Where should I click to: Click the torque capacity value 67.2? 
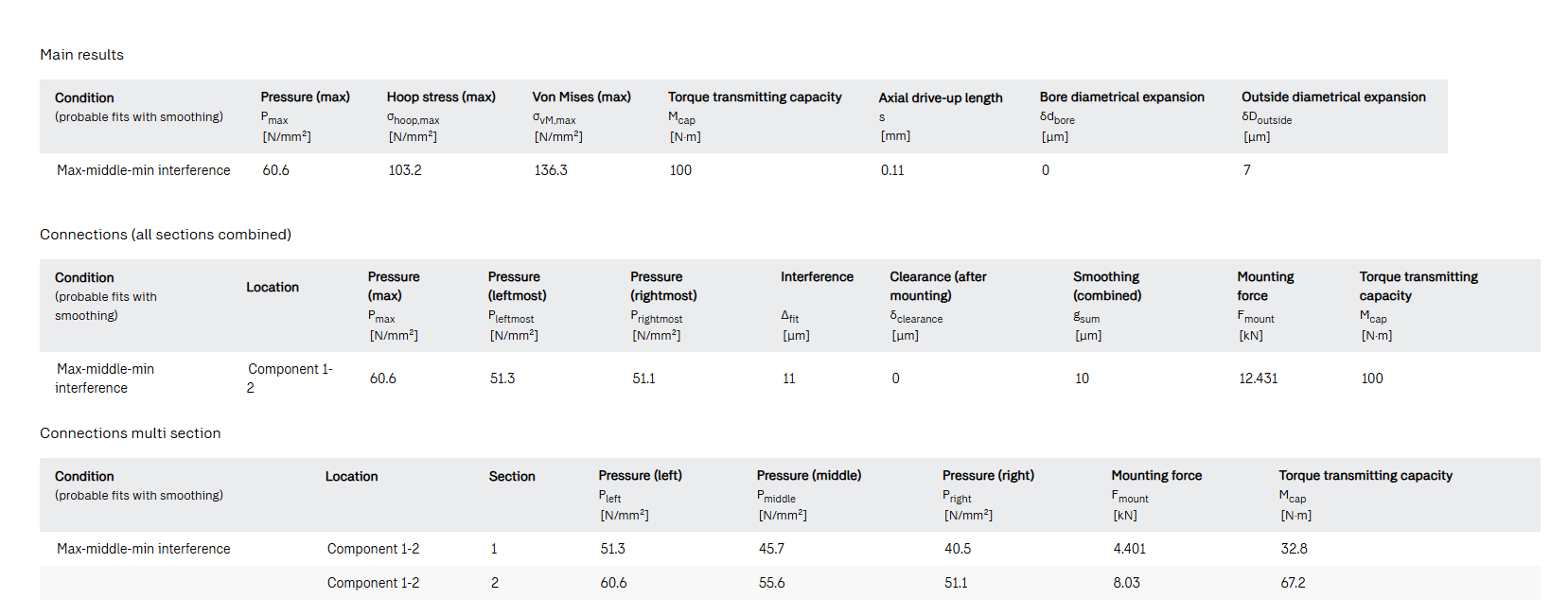[1293, 583]
